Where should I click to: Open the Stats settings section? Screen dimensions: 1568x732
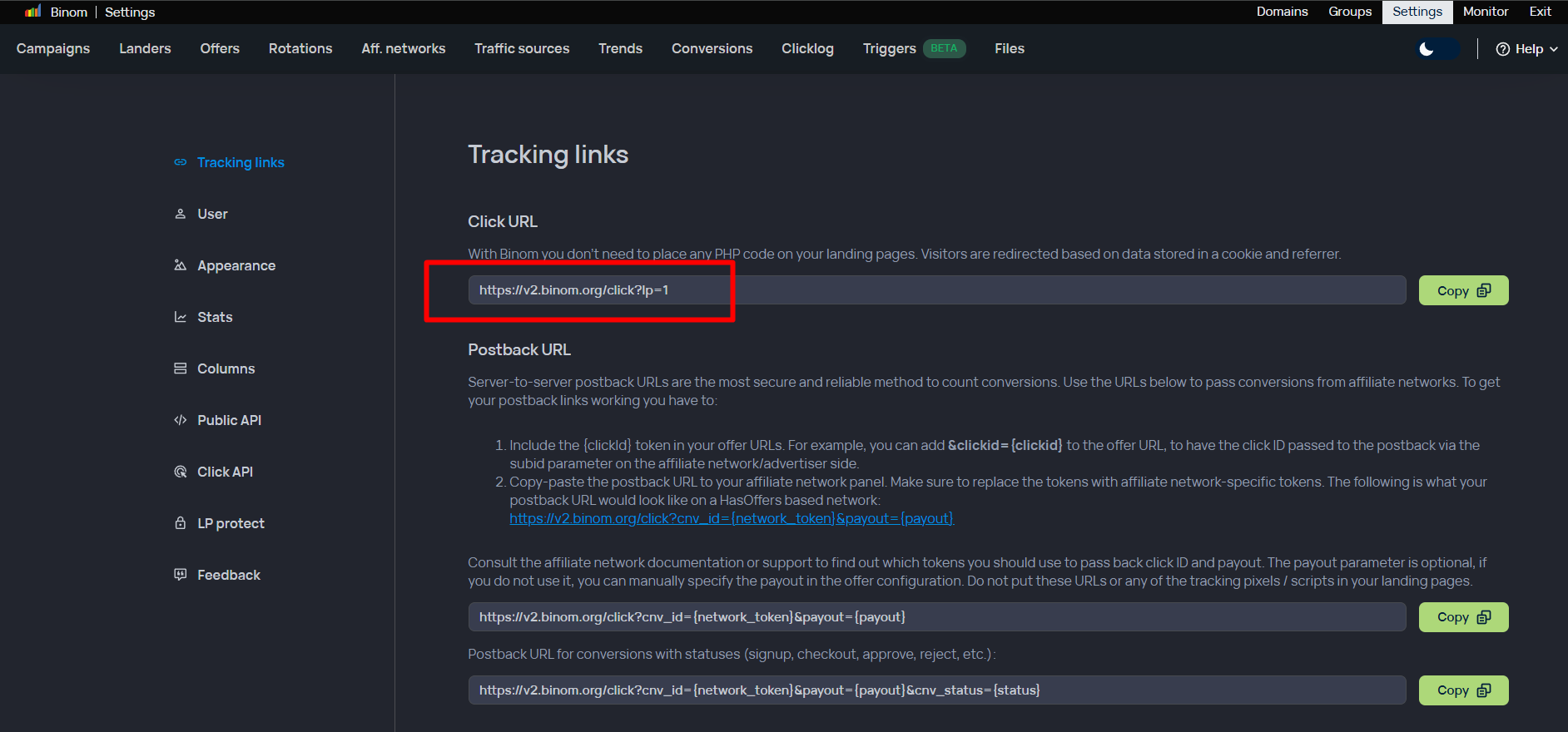pyautogui.click(x=215, y=317)
